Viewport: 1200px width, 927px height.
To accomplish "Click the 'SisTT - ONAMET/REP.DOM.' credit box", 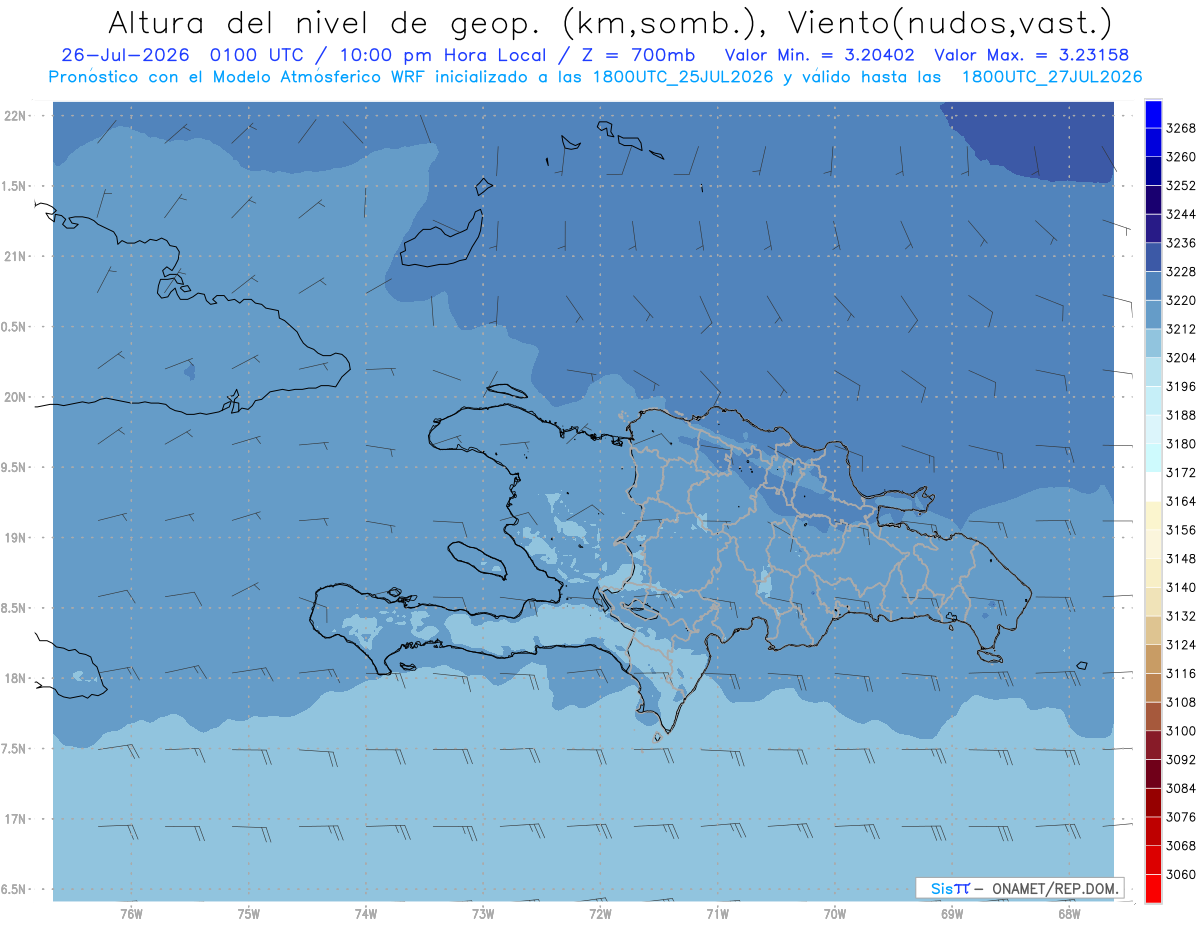I will pos(1019,888).
